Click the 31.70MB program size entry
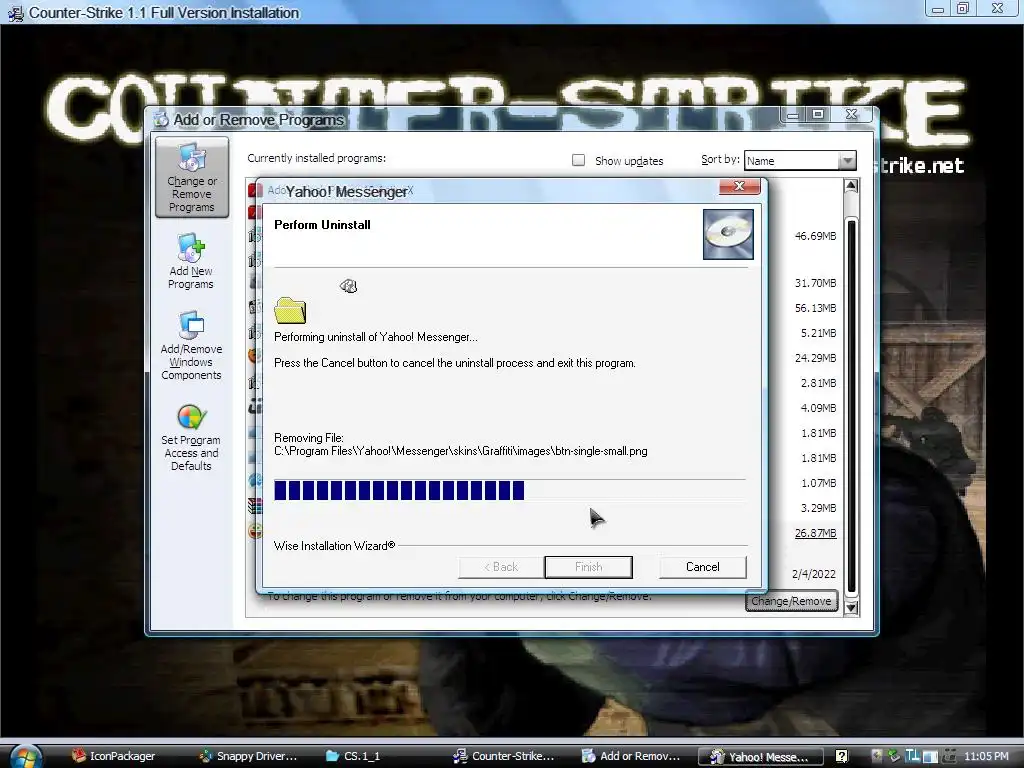This screenshot has height=768, width=1024. coord(815,283)
